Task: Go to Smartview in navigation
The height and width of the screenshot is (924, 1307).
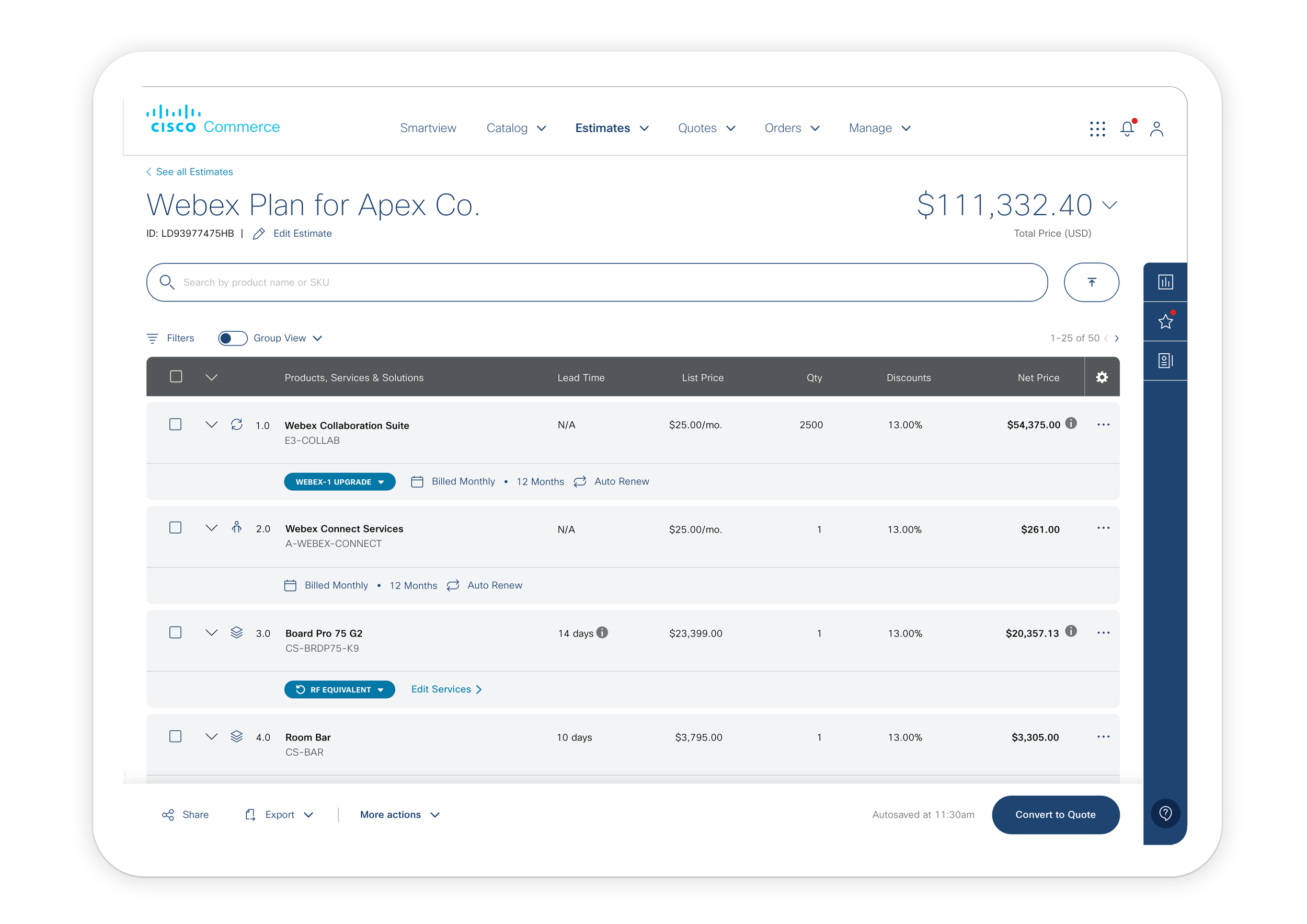Action: pyautogui.click(x=428, y=128)
